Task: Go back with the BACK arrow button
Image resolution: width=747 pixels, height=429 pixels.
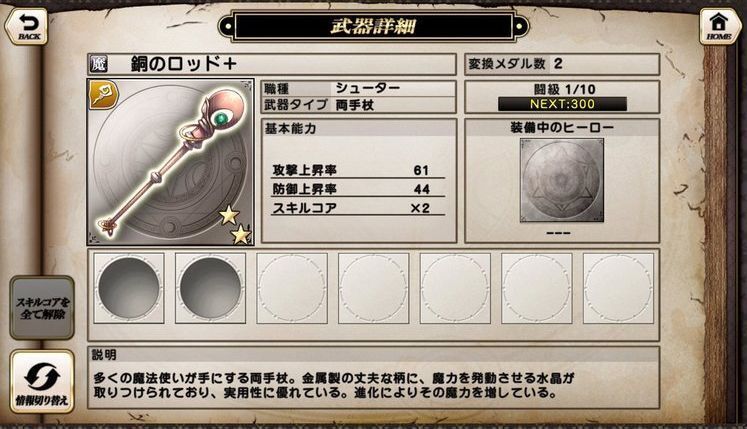Action: coord(26,26)
